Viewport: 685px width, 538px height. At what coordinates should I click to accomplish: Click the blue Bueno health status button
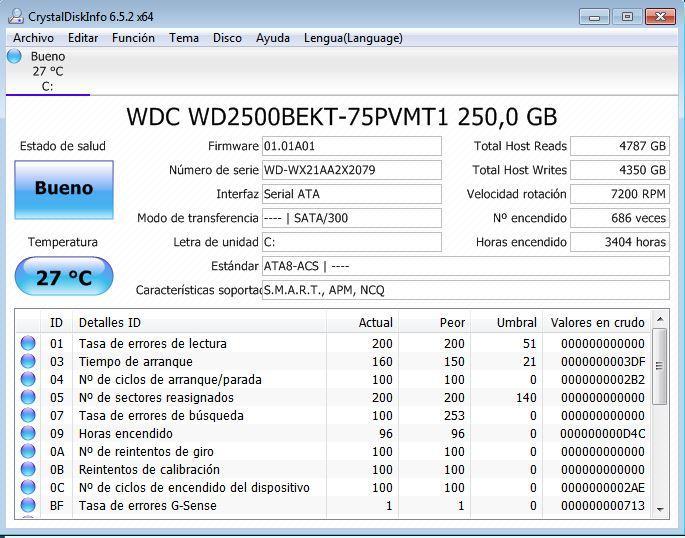pyautogui.click(x=64, y=190)
